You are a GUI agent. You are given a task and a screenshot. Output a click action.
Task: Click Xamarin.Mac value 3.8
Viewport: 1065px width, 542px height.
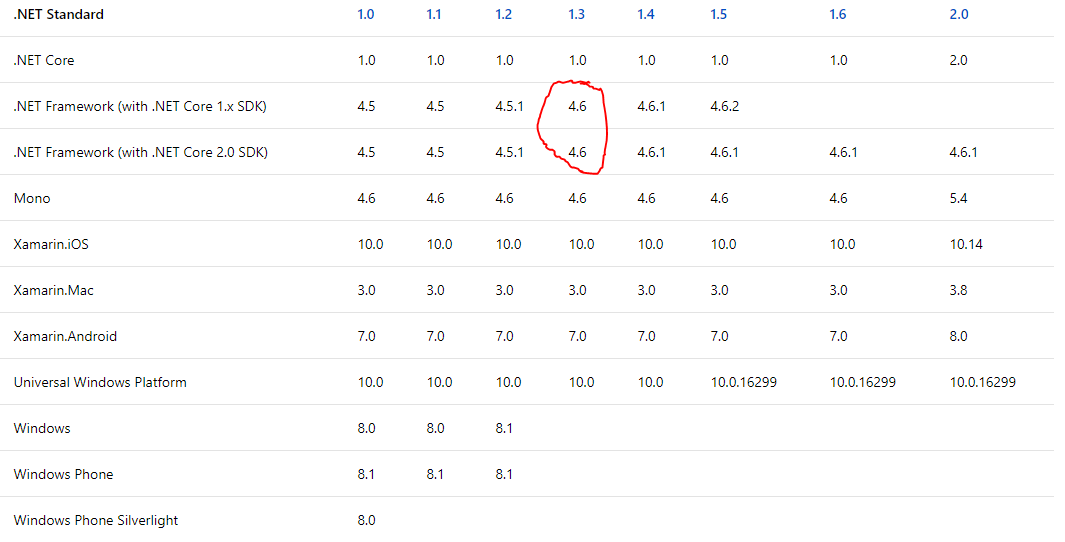click(x=958, y=291)
